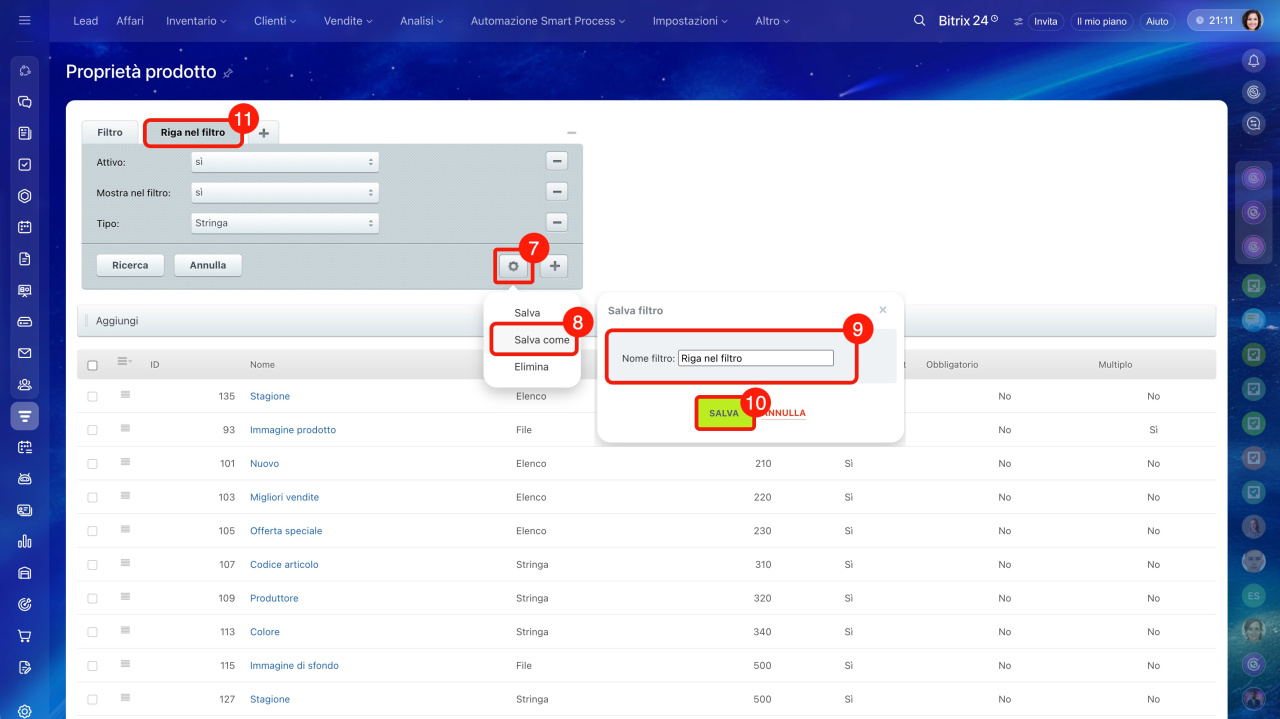Click the gear icon in filter panel
Screen dimensions: 1280x719
(x=513, y=266)
